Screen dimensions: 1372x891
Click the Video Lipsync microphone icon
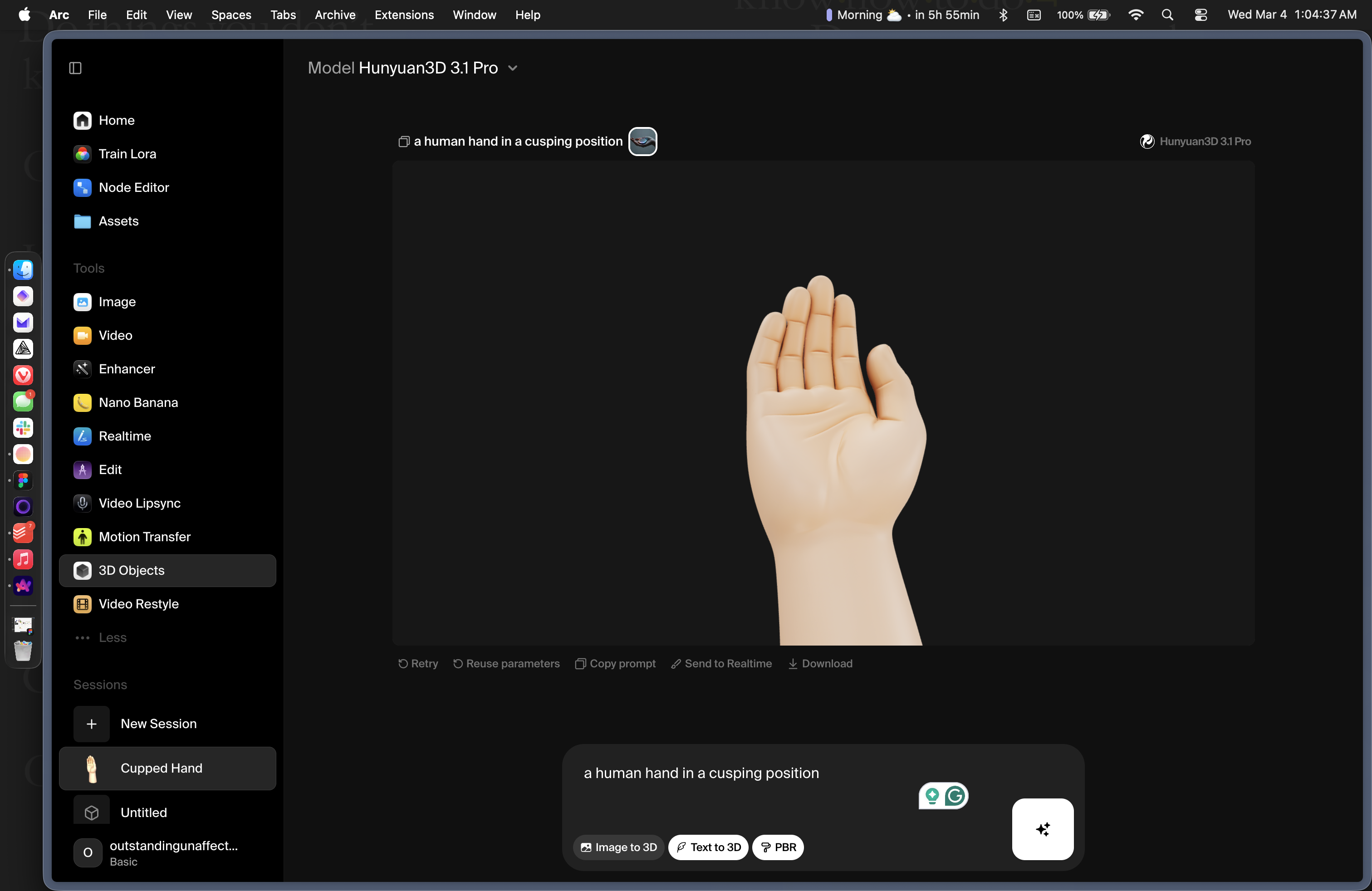tap(83, 503)
